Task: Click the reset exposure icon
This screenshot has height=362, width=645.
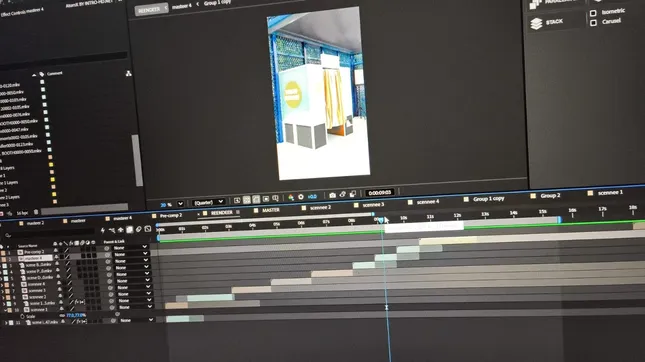Action: 301,197
